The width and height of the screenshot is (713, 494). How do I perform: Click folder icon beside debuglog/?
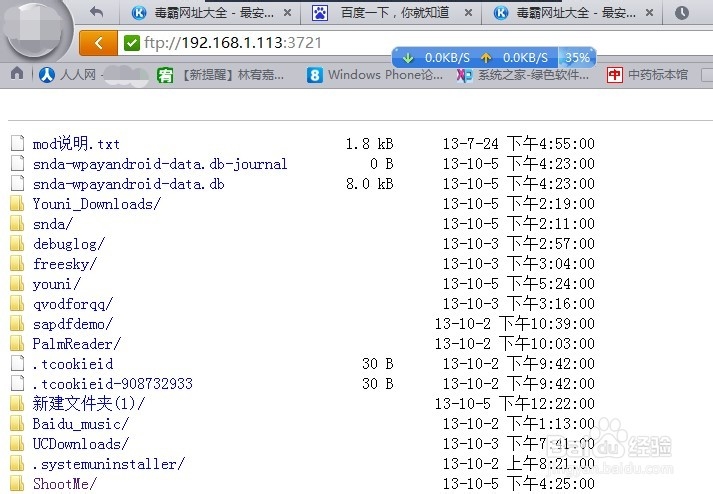[17, 243]
